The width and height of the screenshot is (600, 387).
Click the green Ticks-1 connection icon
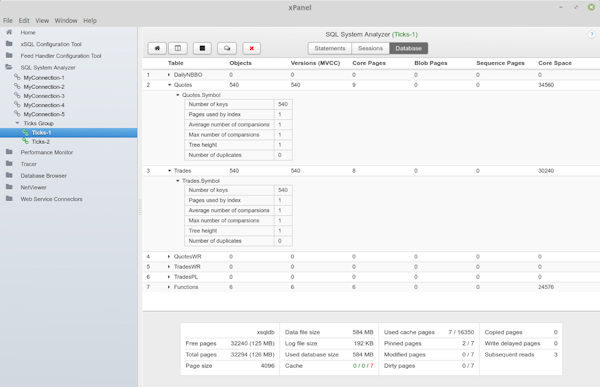(26, 132)
